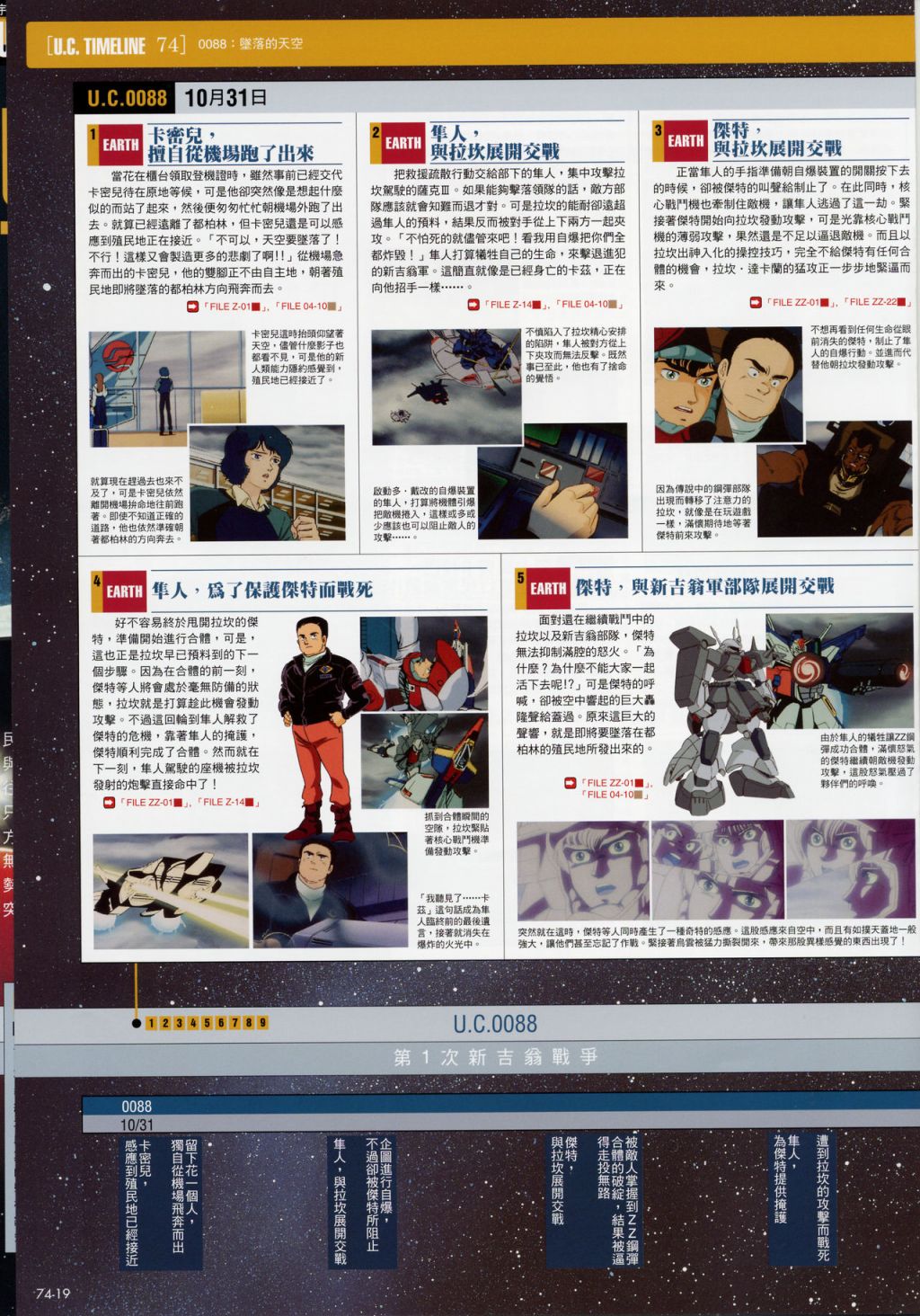Open the white aircraft firing beam image

point(171,891)
